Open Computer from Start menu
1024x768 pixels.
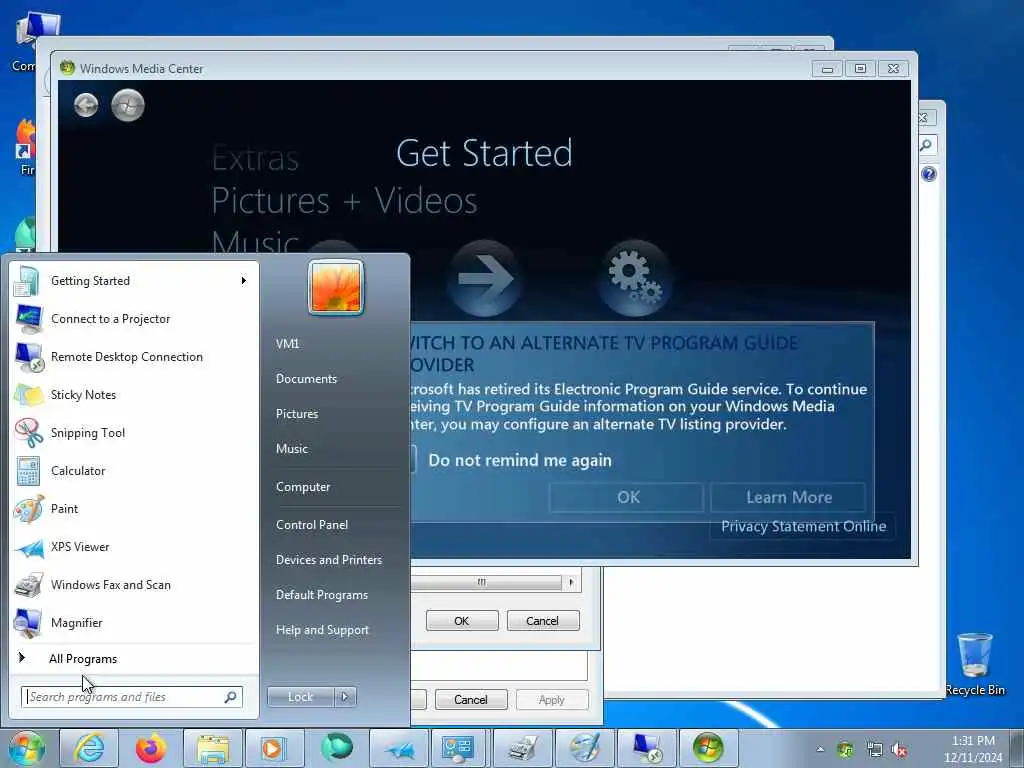tap(303, 487)
